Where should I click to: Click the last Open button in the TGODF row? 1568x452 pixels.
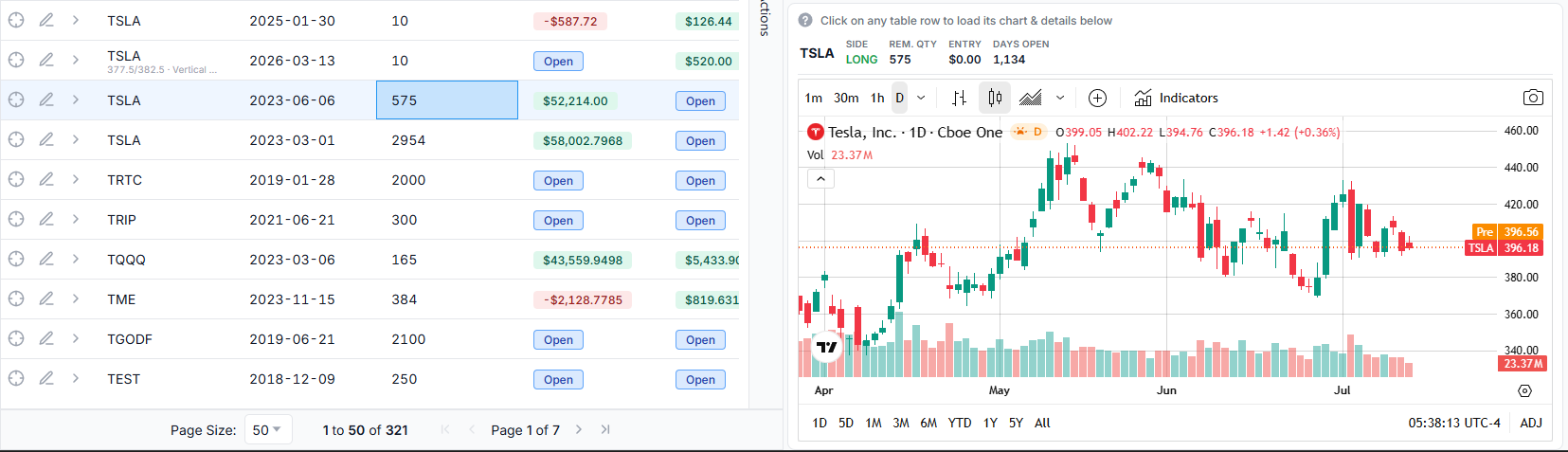coord(700,340)
